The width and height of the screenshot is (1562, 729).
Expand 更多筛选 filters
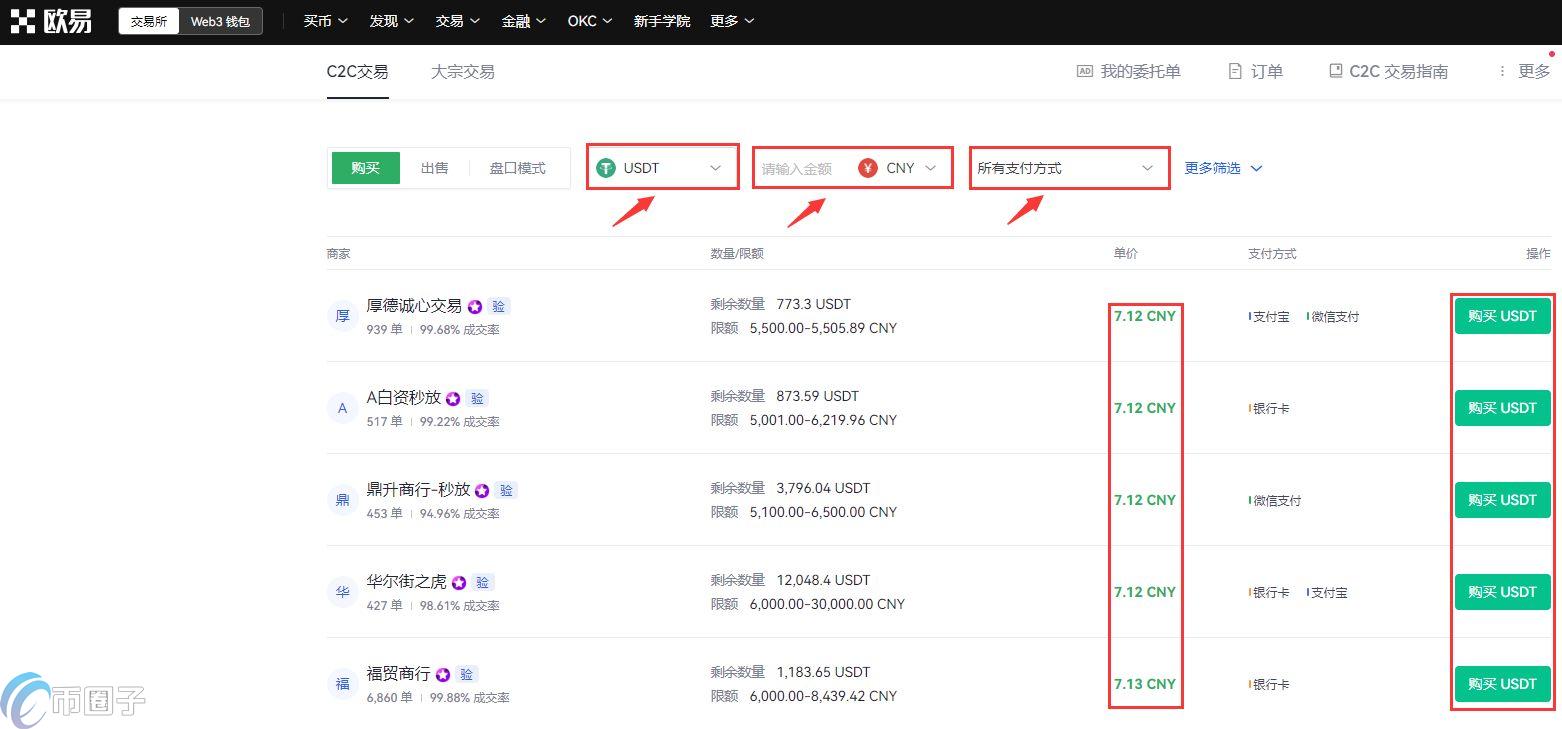tap(1223, 168)
